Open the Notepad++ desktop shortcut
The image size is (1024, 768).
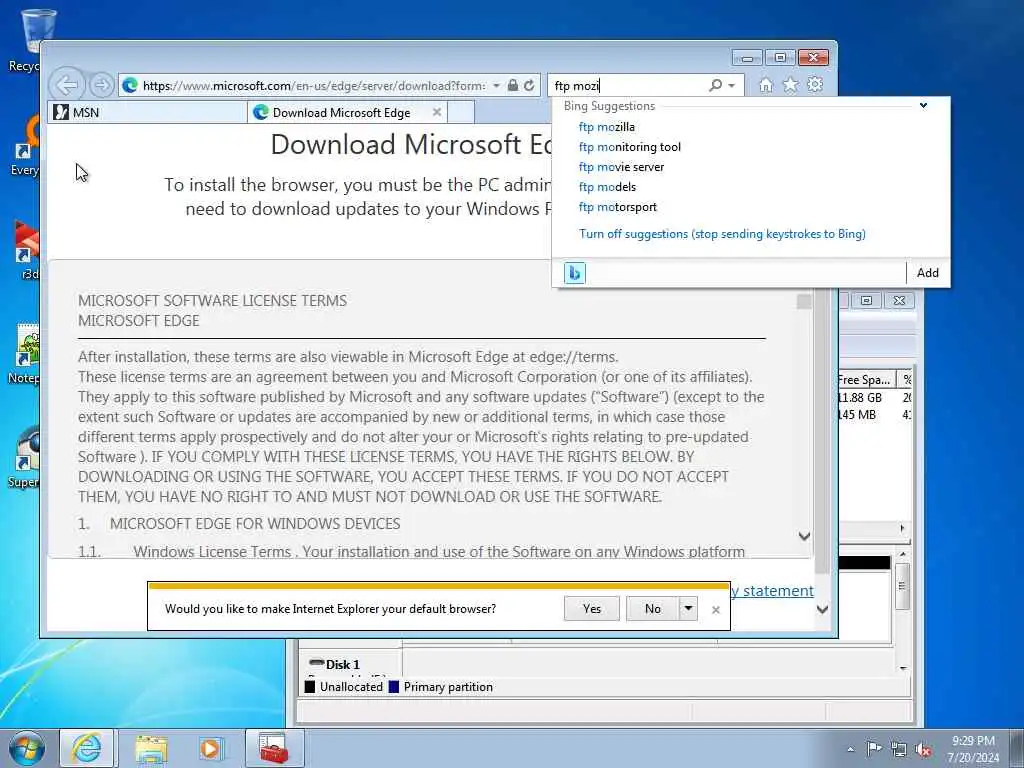click(26, 353)
